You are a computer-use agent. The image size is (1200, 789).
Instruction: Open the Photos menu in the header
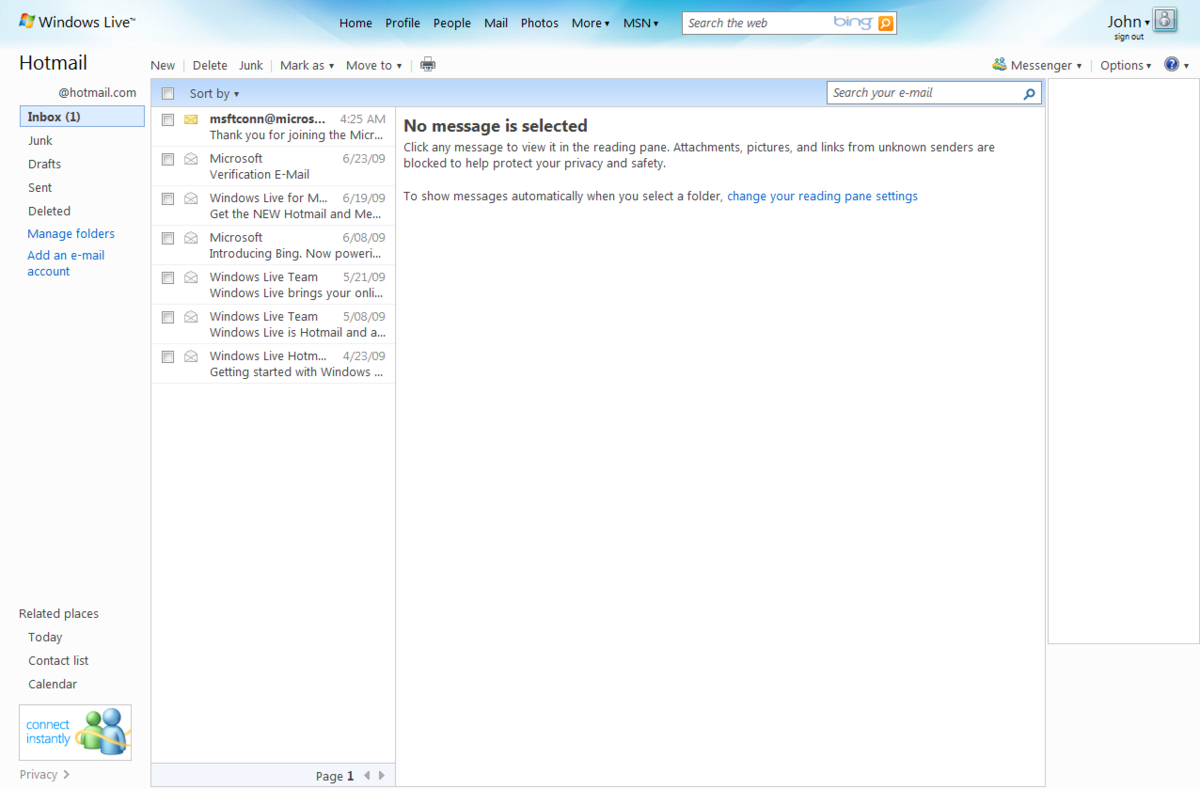[x=539, y=23]
